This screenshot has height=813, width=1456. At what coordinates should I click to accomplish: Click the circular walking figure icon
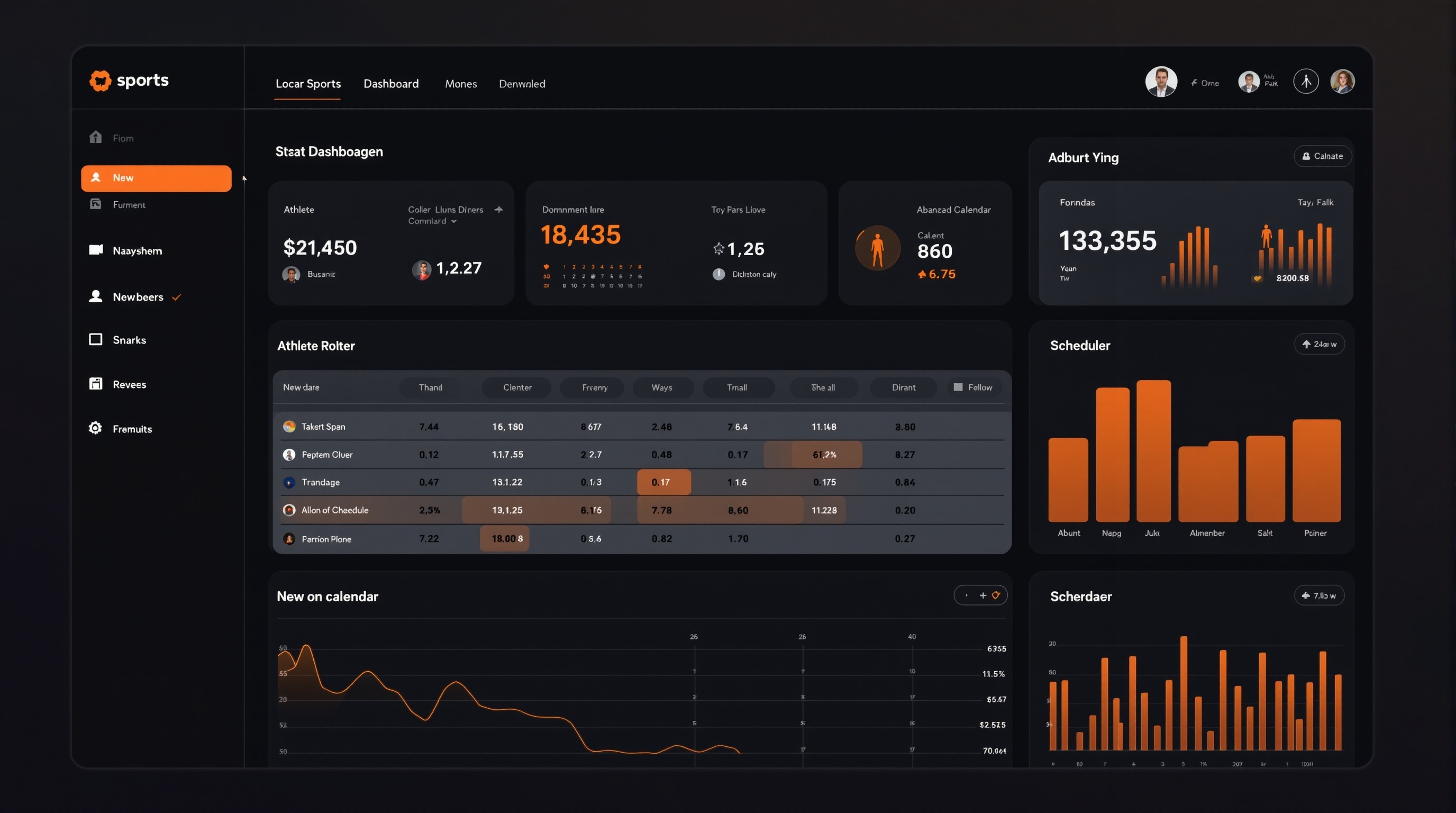pos(1306,82)
